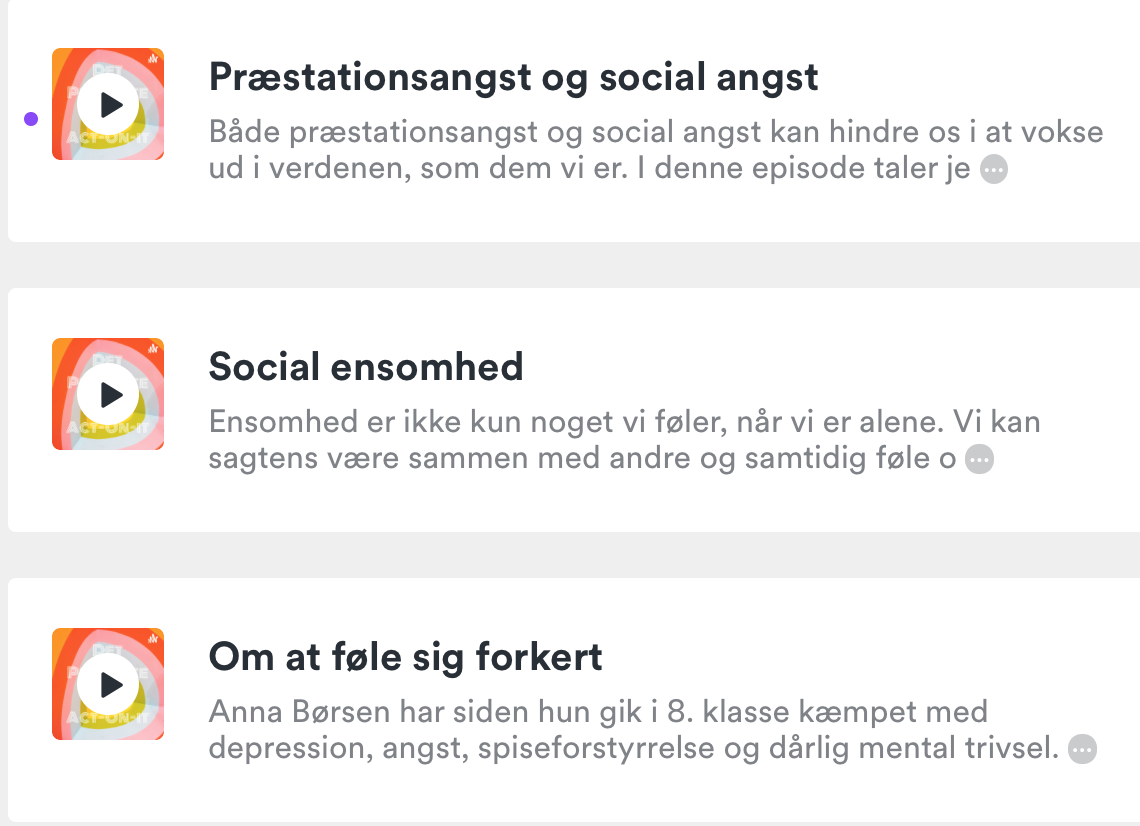This screenshot has height=826, width=1140.
Task: Click the ACT-ON-IT label on the third cover art
Action: click(108, 718)
